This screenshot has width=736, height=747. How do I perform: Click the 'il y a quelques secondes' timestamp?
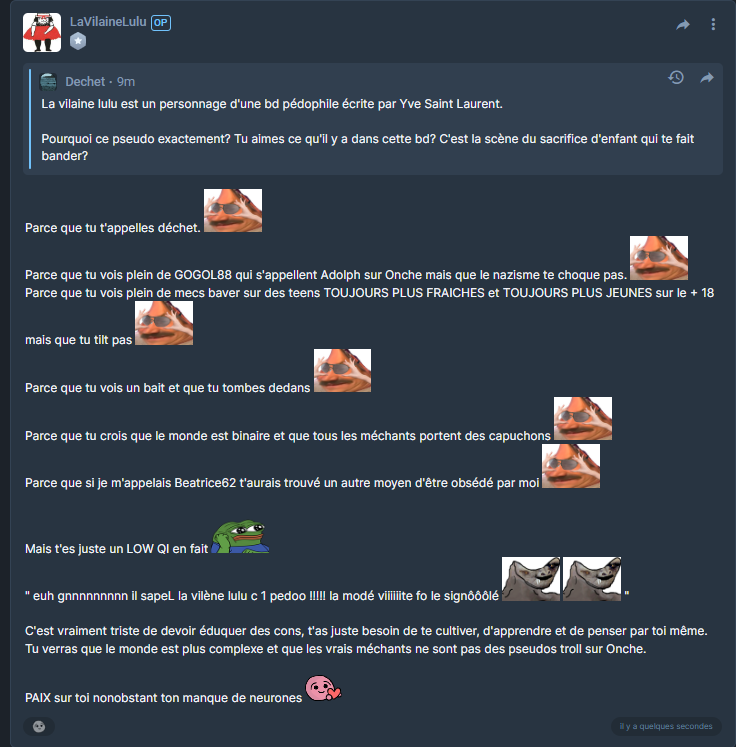(665, 726)
